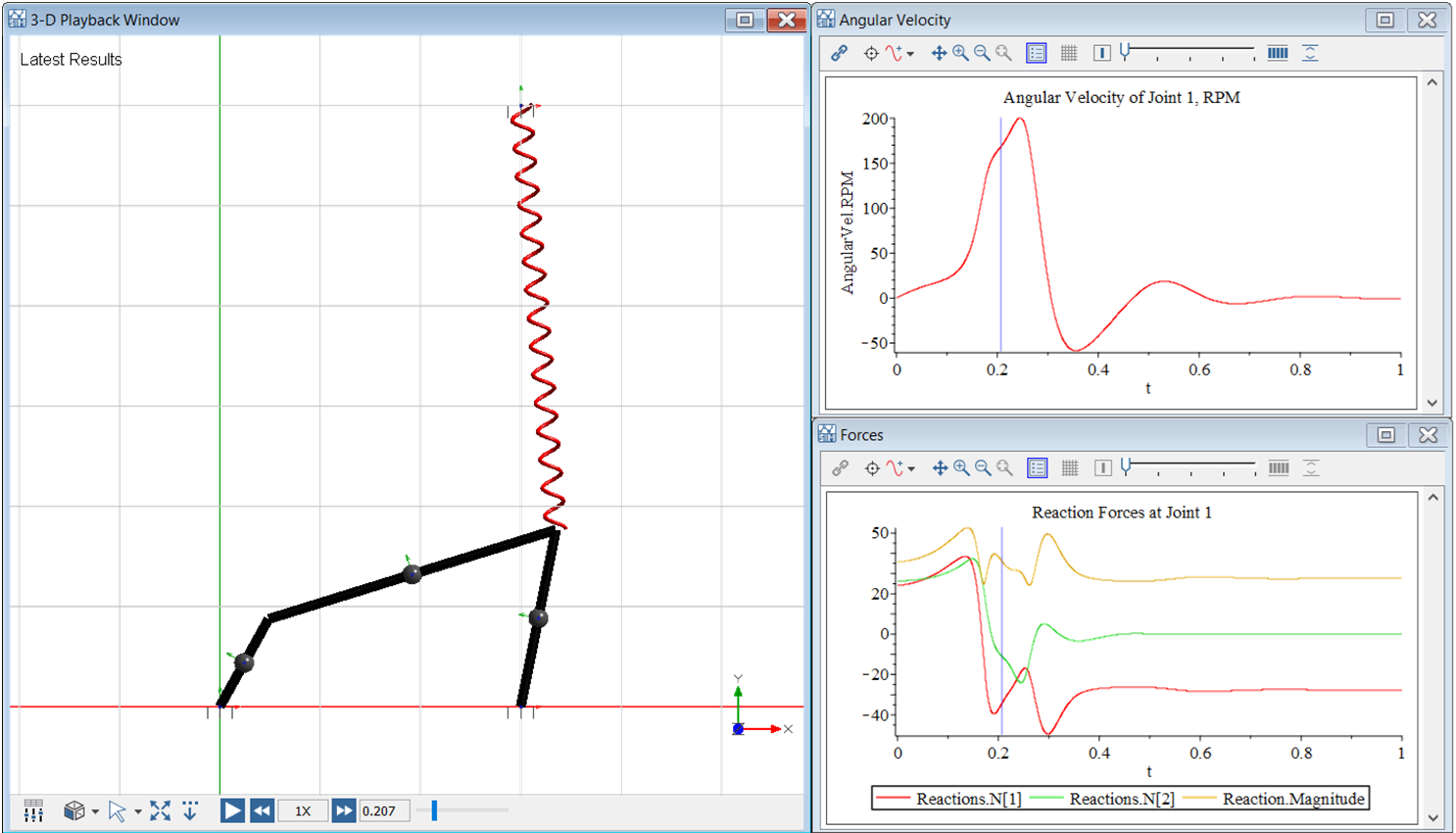This screenshot has height=833, width=1456.
Task: Click the pan tool in Forces toolbar
Action: click(x=940, y=468)
